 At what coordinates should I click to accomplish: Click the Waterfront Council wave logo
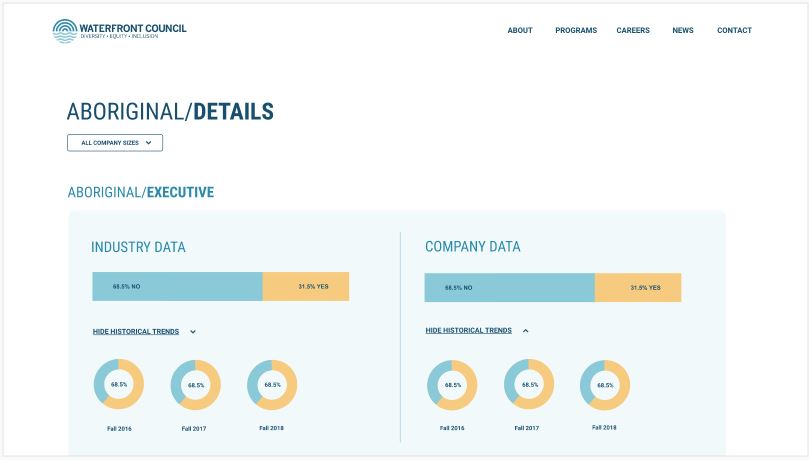[x=64, y=31]
